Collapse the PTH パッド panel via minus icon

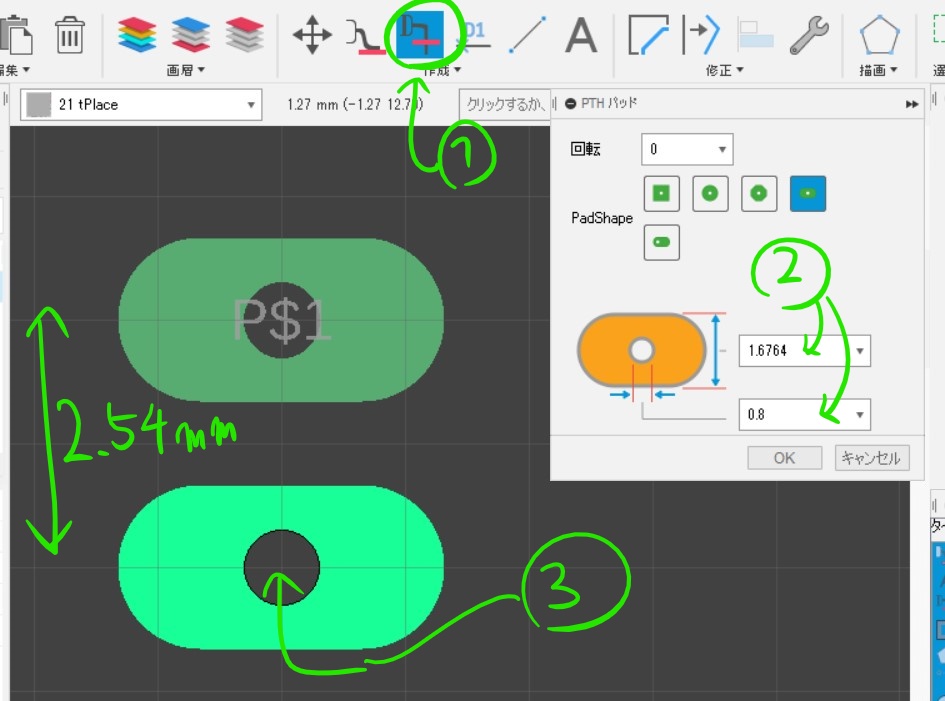[x=570, y=104]
